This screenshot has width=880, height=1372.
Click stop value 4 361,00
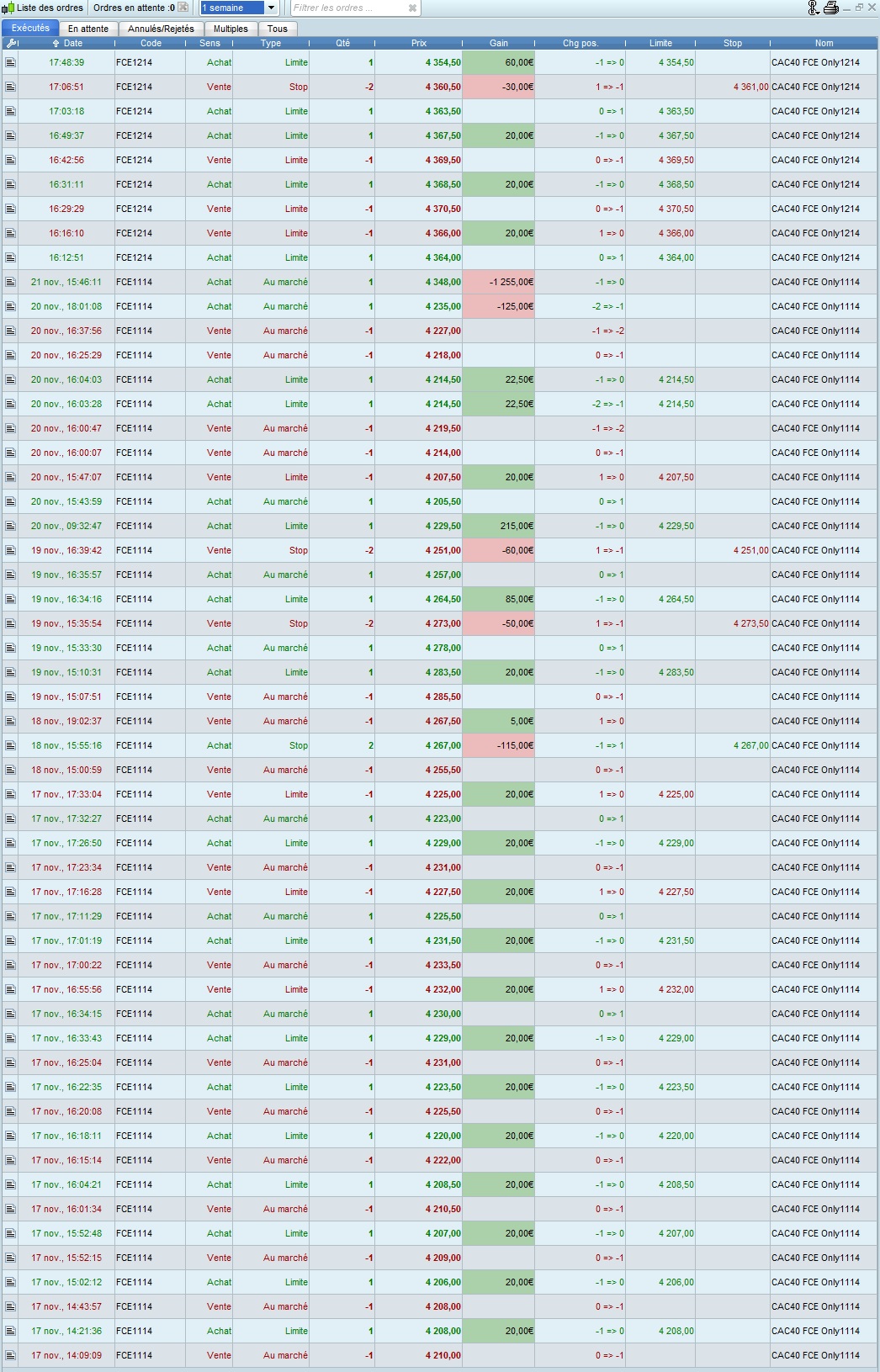(x=751, y=87)
